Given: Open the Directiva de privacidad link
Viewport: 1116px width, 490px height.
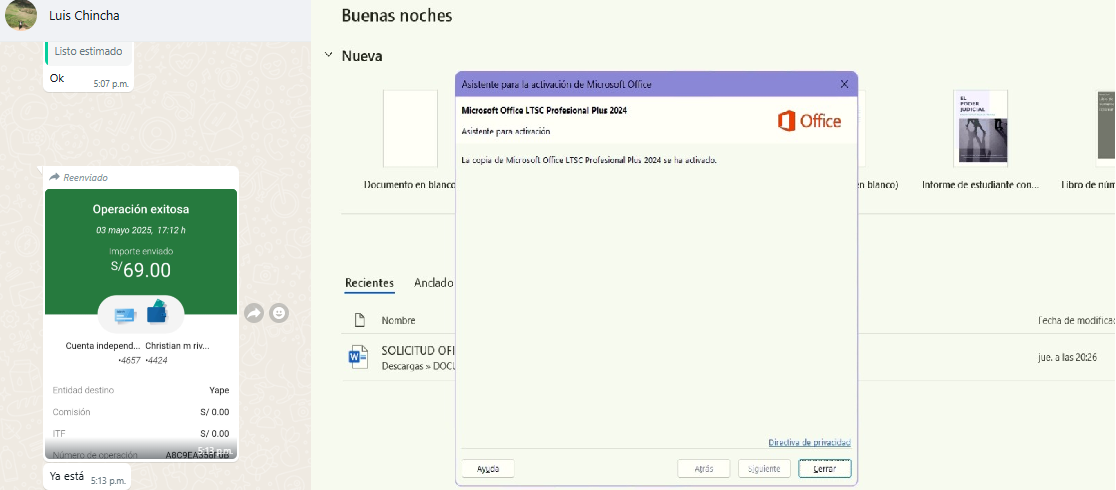Looking at the screenshot, I should 809,442.
